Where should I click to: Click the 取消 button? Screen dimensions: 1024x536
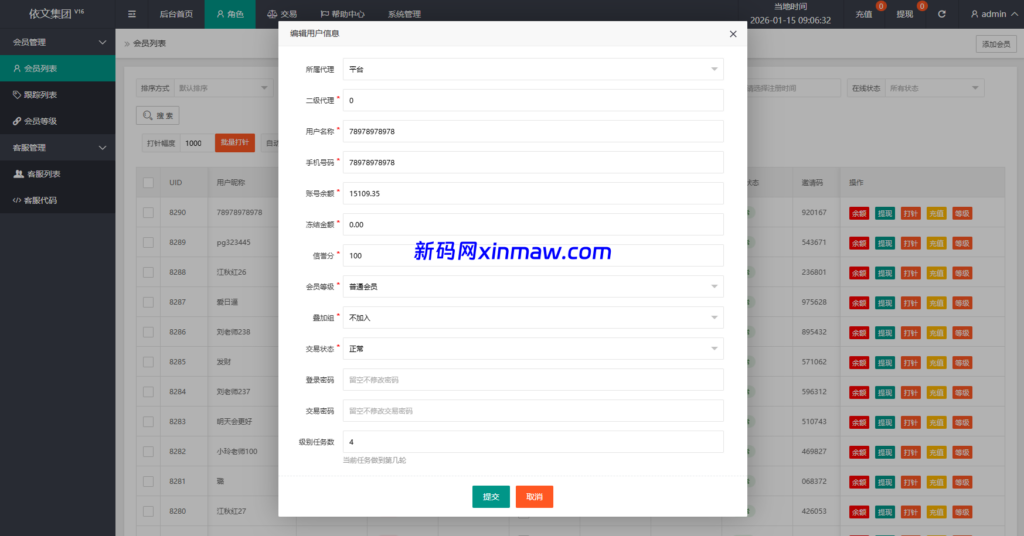click(534, 497)
